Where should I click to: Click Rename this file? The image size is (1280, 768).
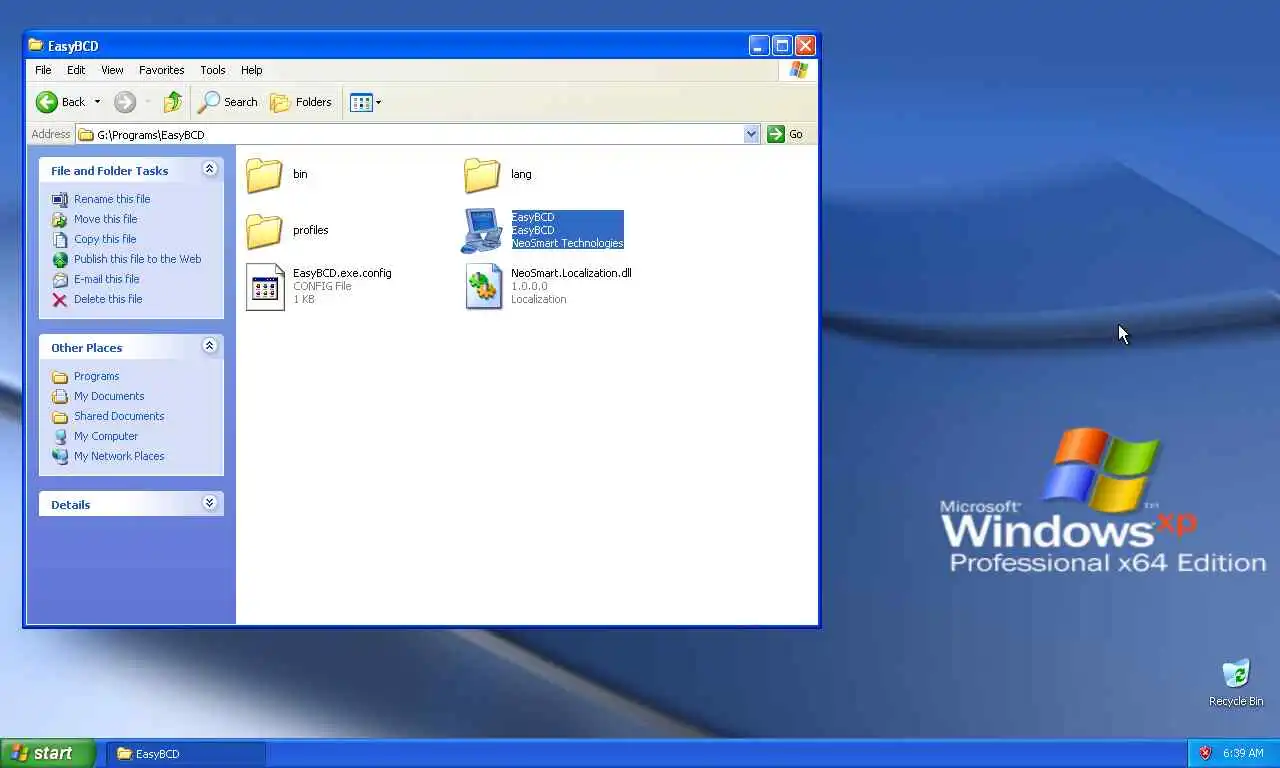tap(112, 199)
